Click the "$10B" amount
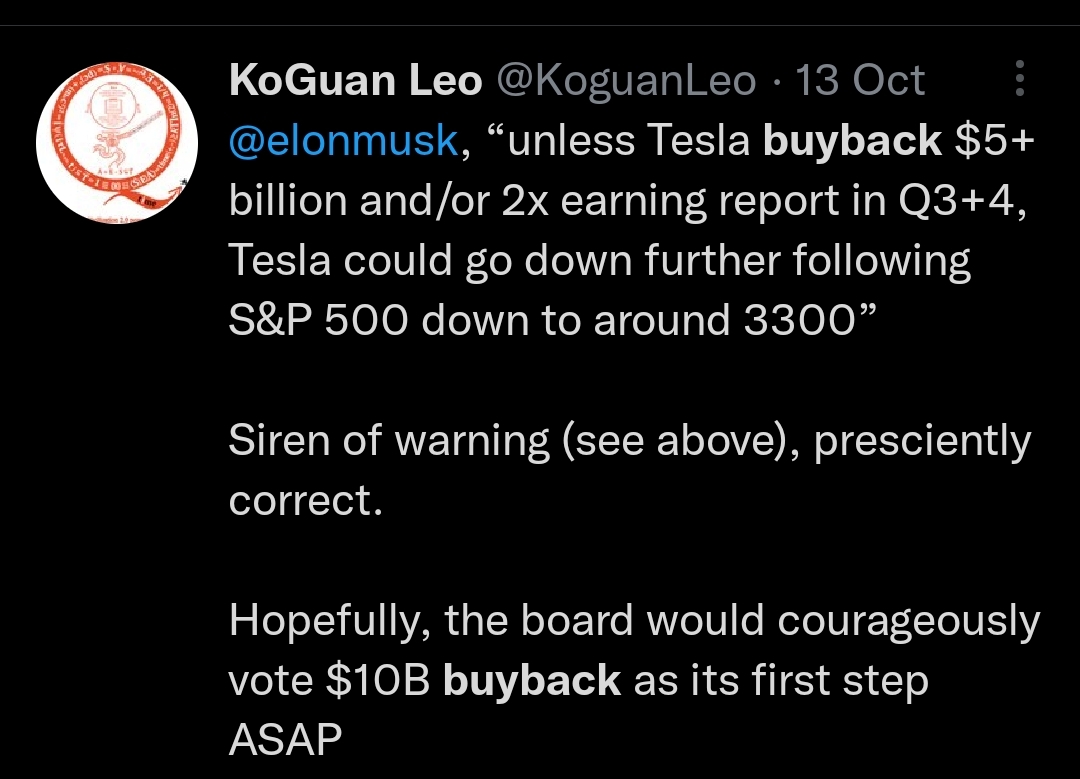The width and height of the screenshot is (1080, 779). [x=378, y=681]
